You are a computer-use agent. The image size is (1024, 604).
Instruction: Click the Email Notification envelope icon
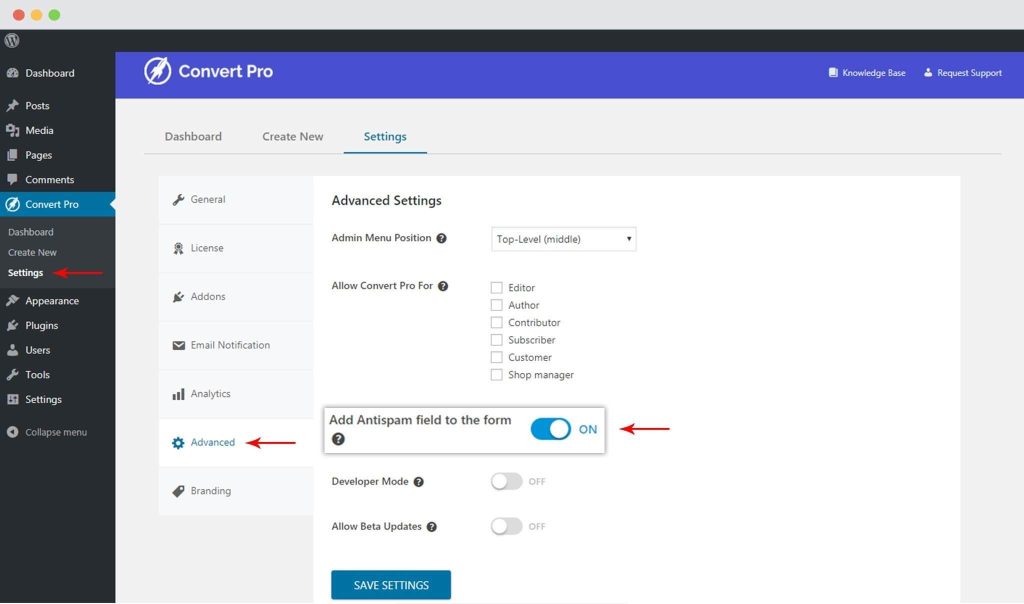(x=178, y=345)
